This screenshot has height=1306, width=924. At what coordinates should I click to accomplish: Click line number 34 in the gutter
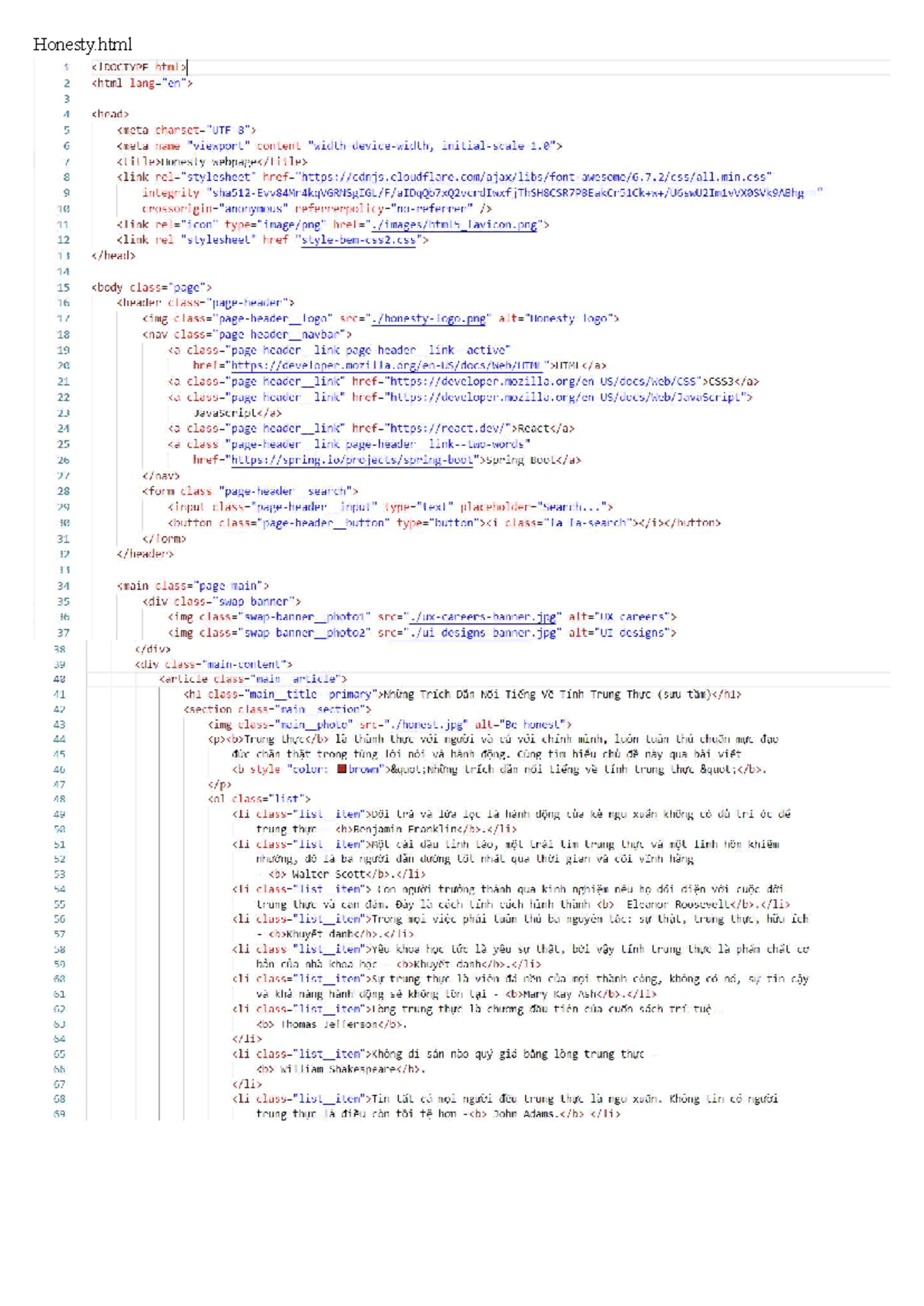[x=63, y=586]
